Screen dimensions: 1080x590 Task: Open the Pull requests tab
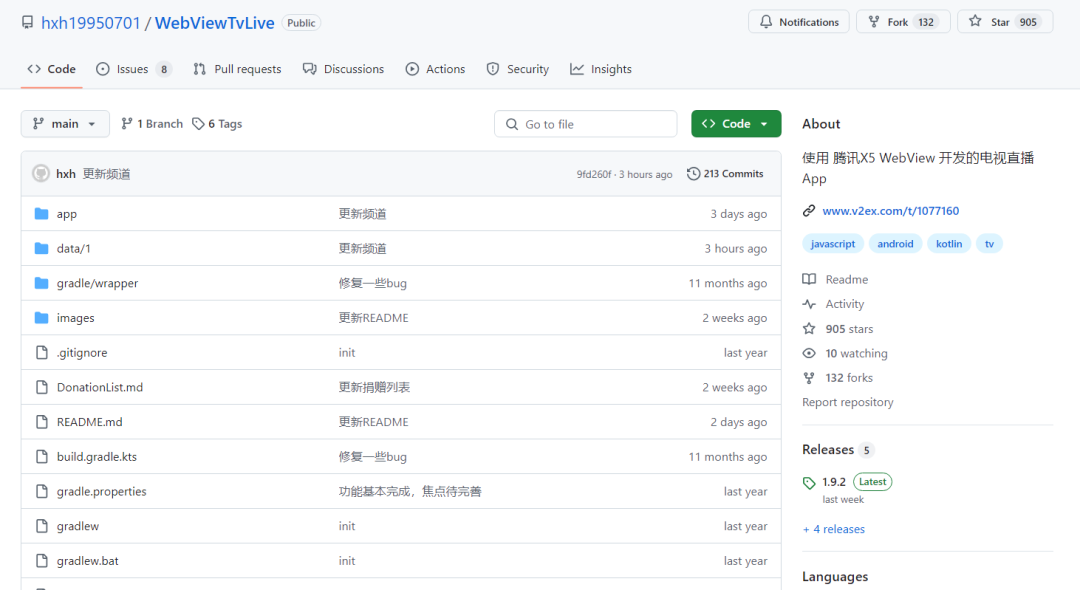click(238, 69)
